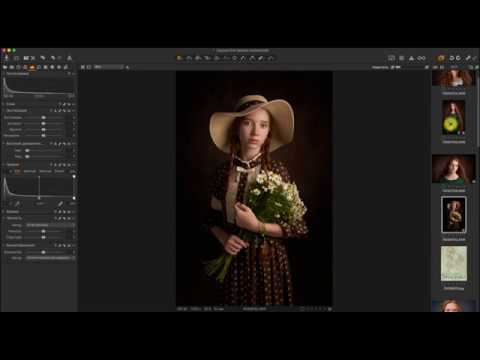The height and width of the screenshot is (360, 480).
Task: Click the Exposure slider handle
Action: click(43, 118)
